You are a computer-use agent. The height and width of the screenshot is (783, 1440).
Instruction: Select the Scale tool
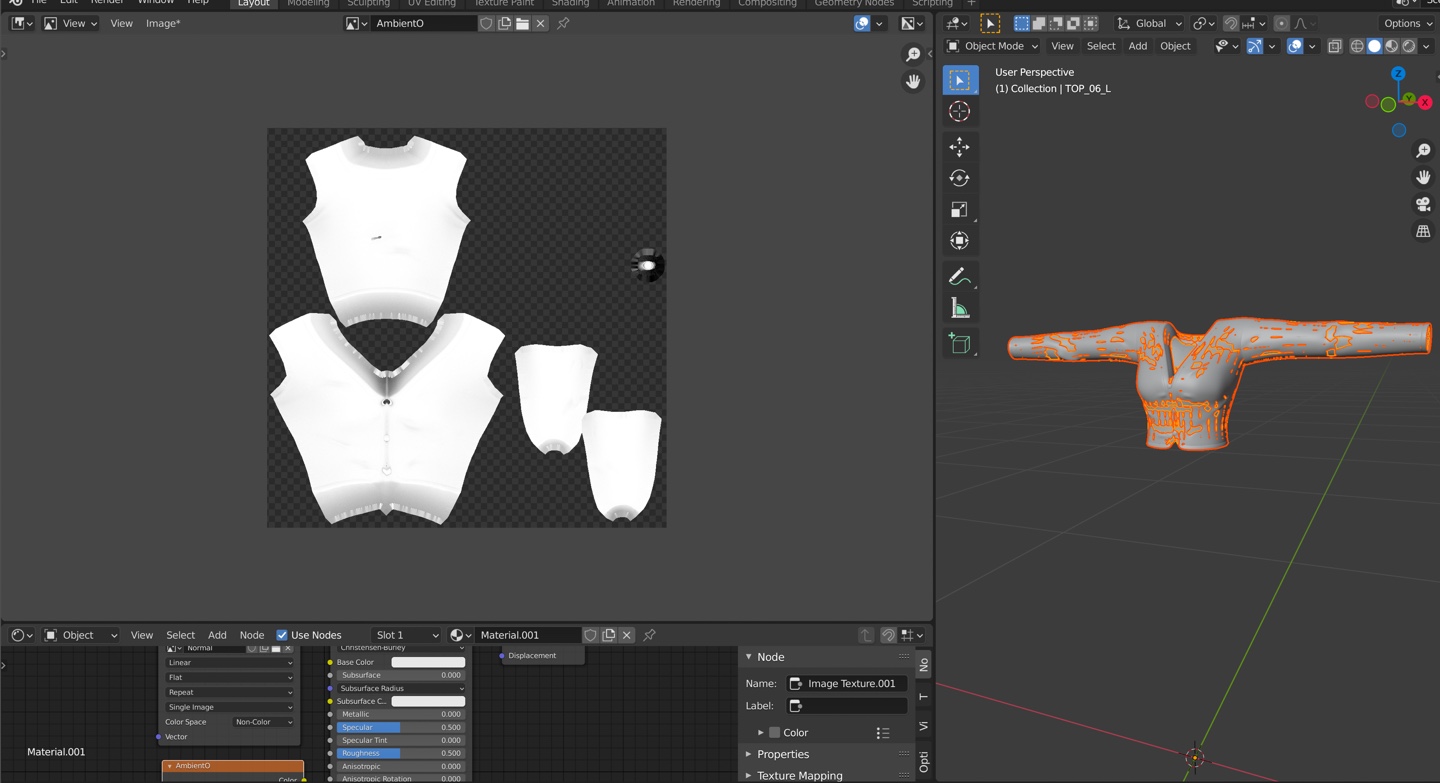tap(959, 209)
